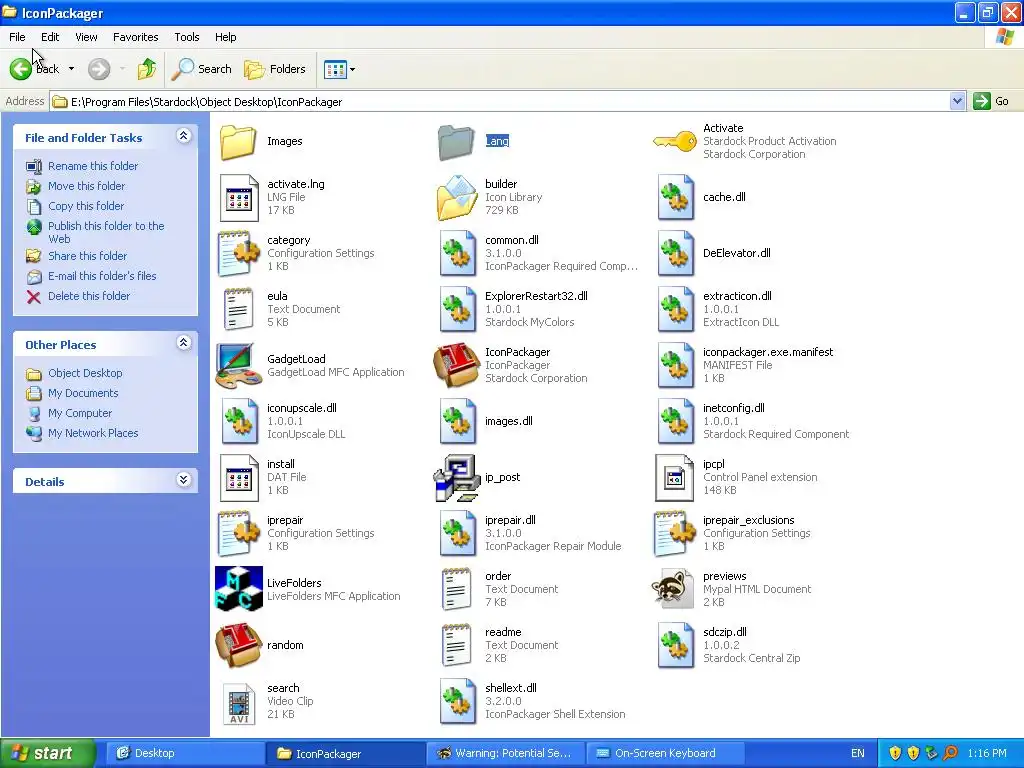Click the ip_post computer icon
1024x768 pixels.
click(x=456, y=477)
